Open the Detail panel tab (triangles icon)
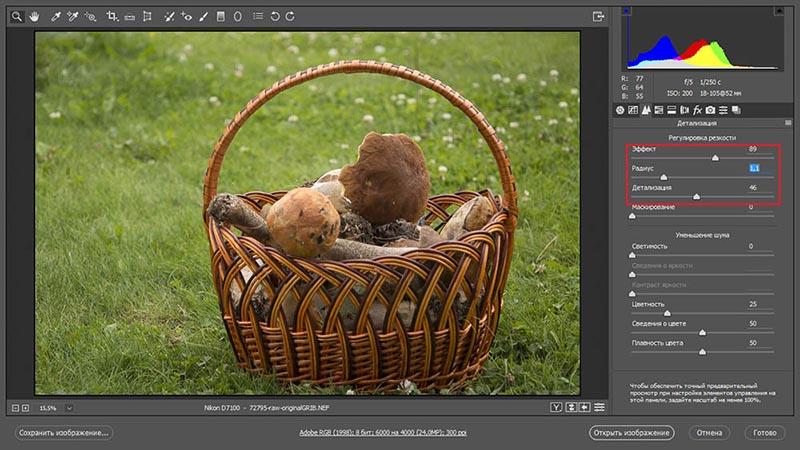The height and width of the screenshot is (450, 800). click(x=646, y=110)
